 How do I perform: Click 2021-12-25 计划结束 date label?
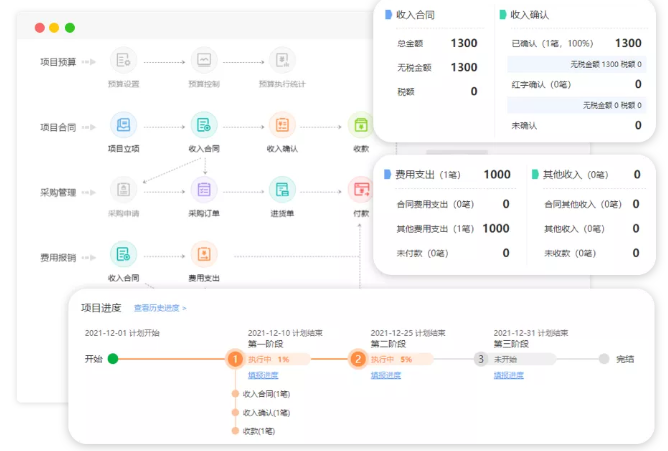(408, 333)
